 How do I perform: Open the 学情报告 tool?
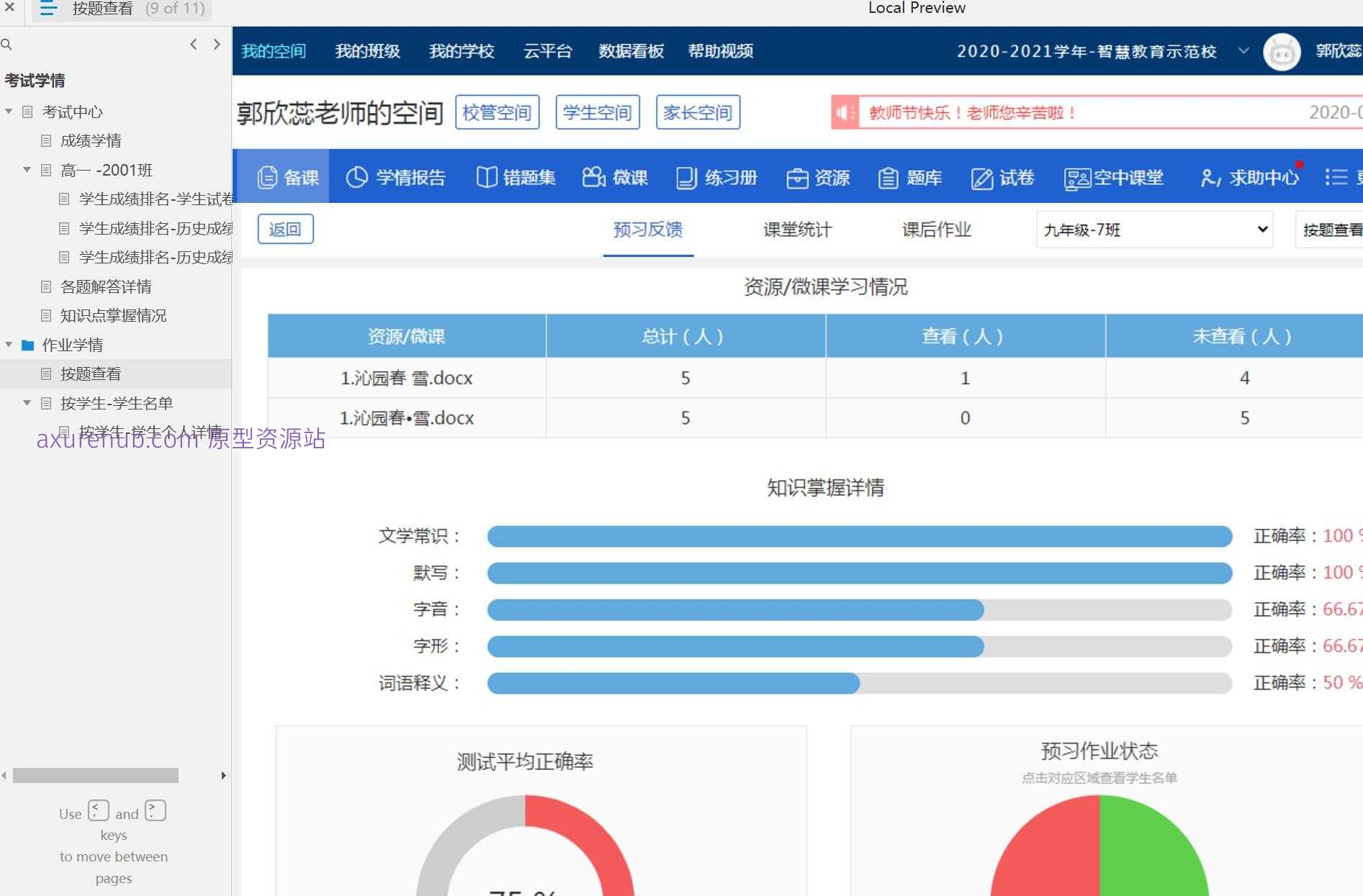click(x=397, y=177)
